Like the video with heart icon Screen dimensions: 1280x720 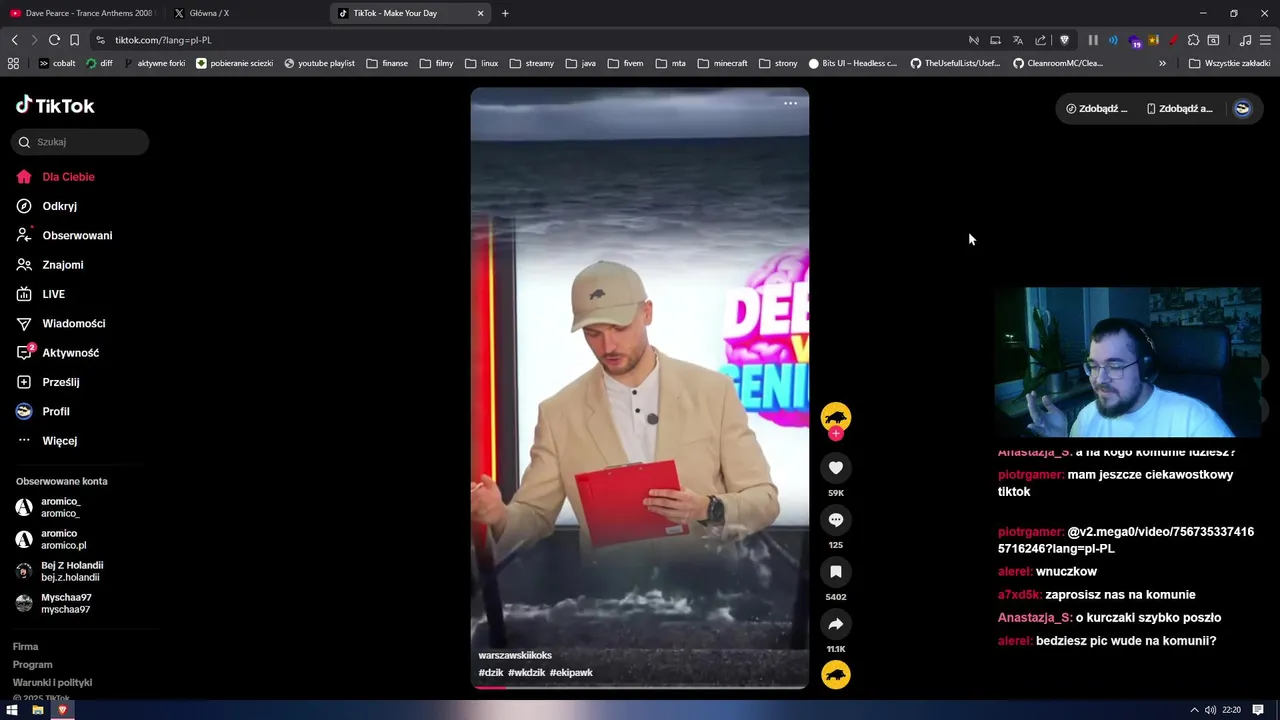[x=836, y=468]
